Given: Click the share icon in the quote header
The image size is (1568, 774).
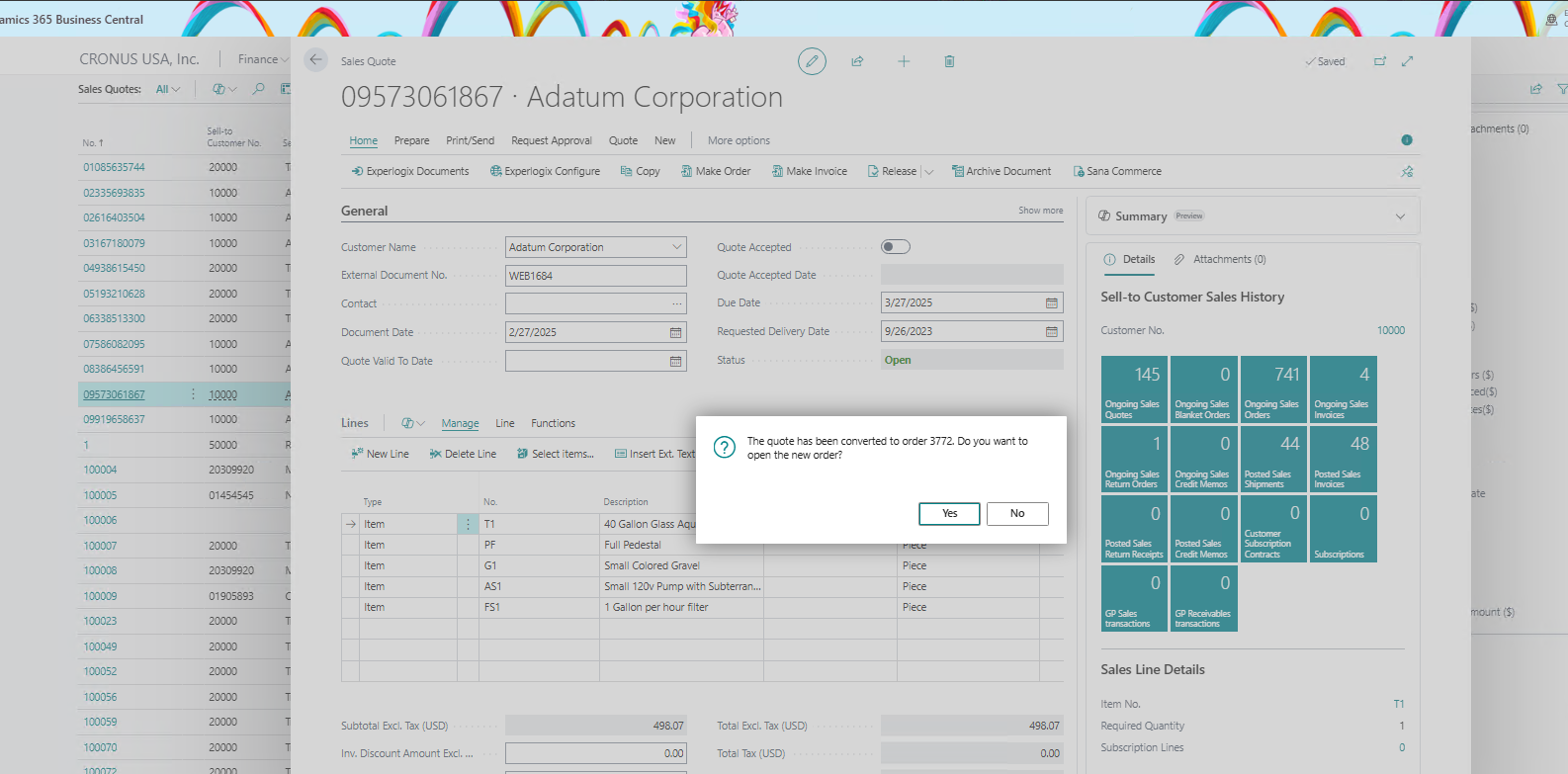Looking at the screenshot, I should [x=857, y=61].
